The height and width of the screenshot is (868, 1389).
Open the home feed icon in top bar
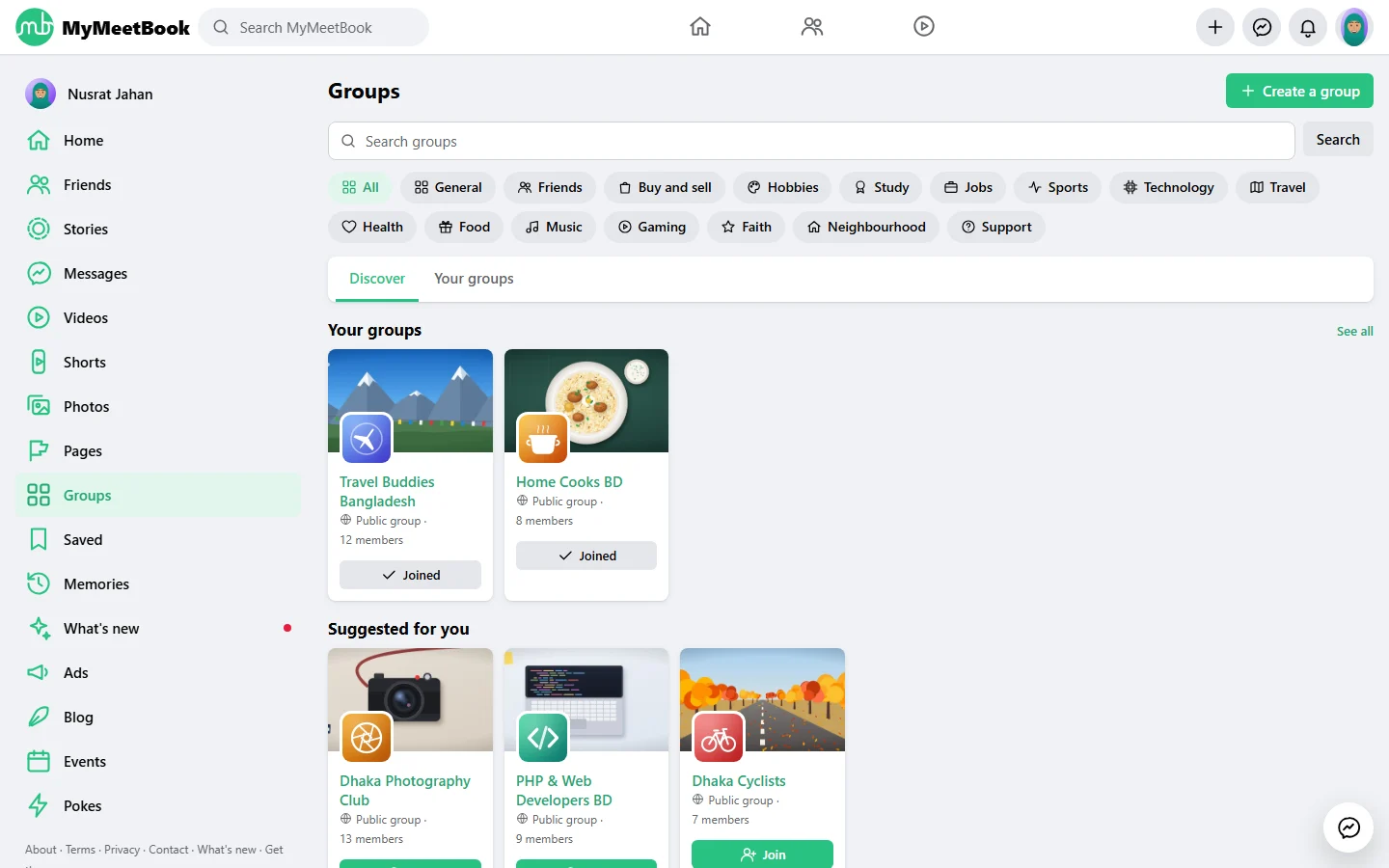[x=700, y=27]
